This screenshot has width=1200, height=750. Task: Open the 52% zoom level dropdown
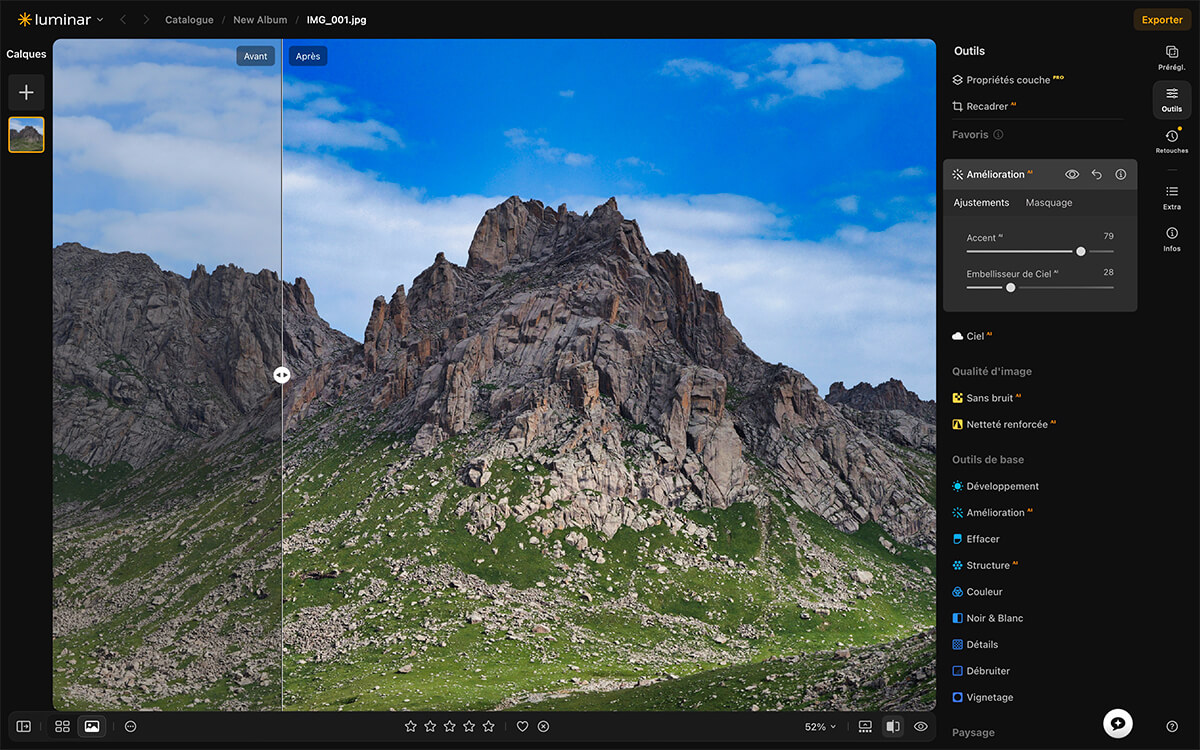click(x=820, y=727)
